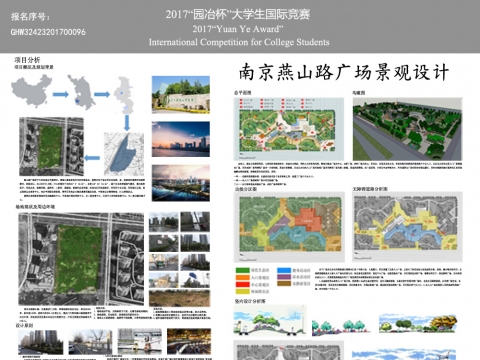The width and height of the screenshot is (480, 360).
Task: Open the leftmost section elevation drawing
Action: pyautogui.click(x=269, y=320)
